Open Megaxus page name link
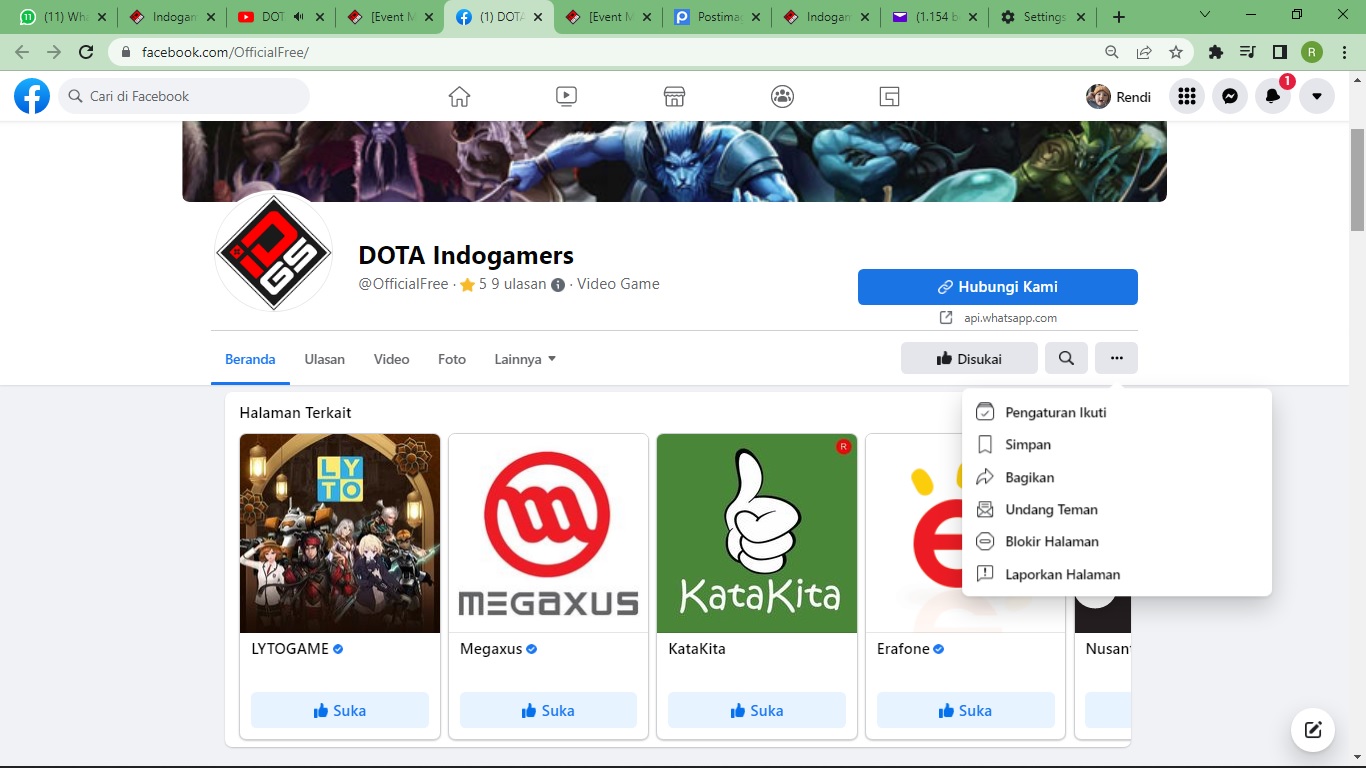 point(491,649)
